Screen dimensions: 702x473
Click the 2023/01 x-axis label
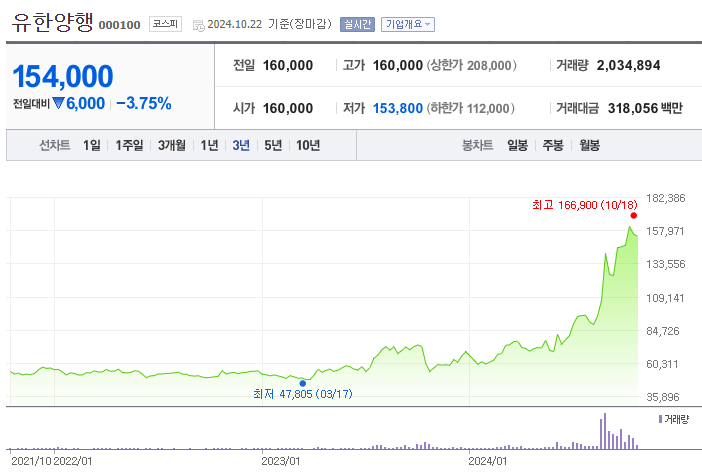(x=281, y=461)
